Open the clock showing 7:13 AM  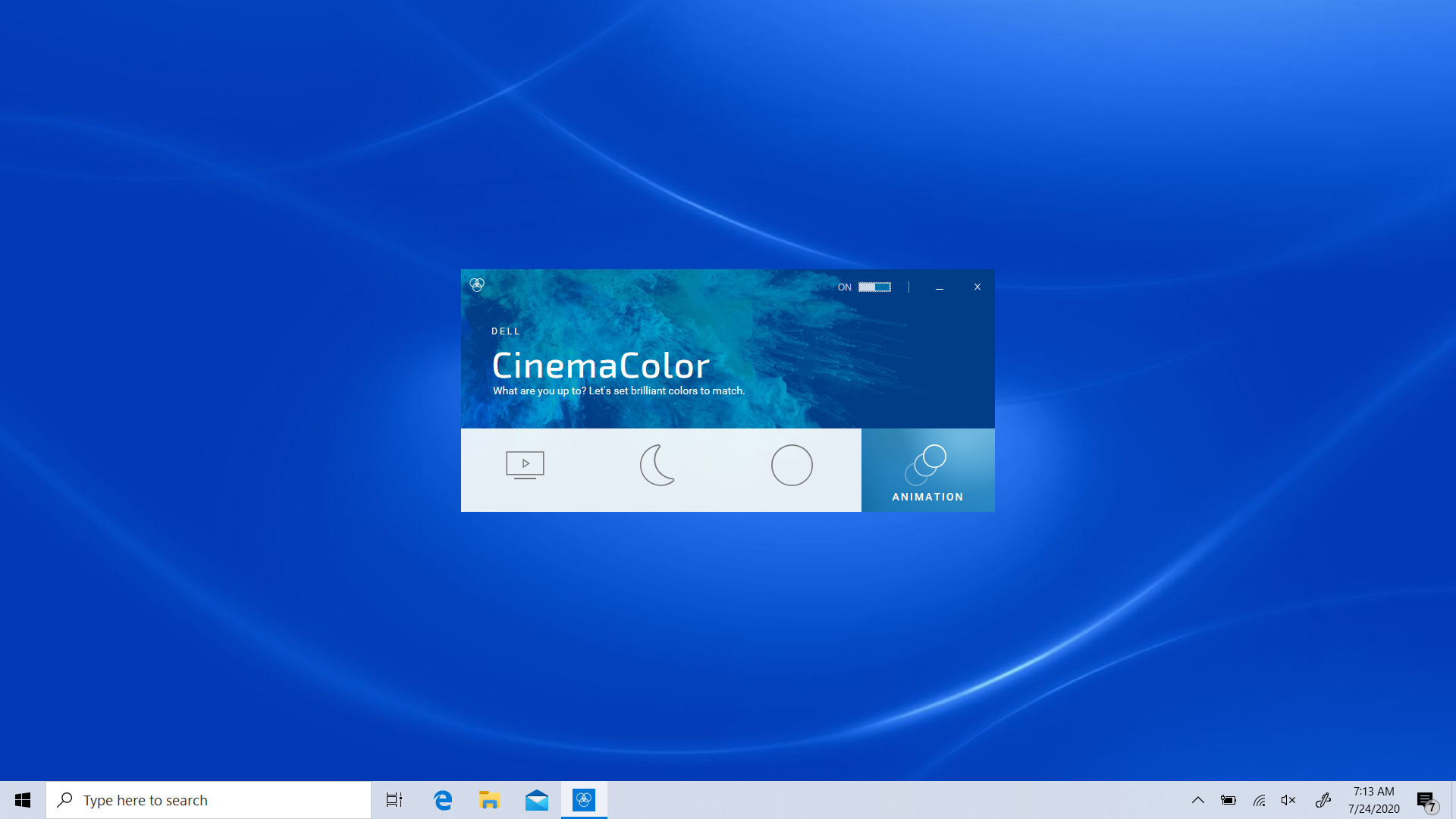click(1373, 800)
